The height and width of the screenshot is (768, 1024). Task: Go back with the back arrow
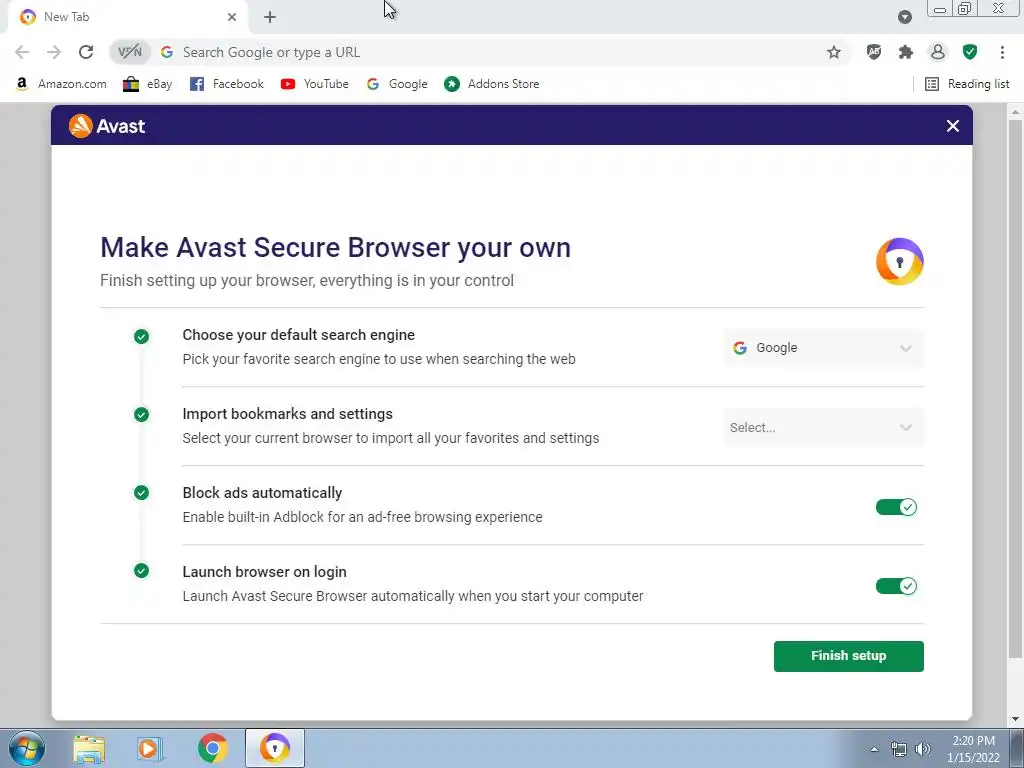(22, 52)
